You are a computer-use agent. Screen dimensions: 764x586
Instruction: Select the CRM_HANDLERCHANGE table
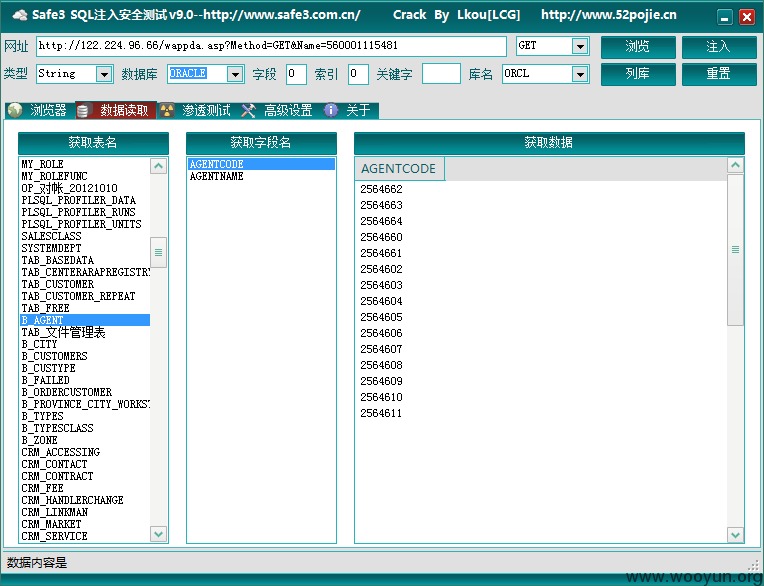(x=85, y=500)
